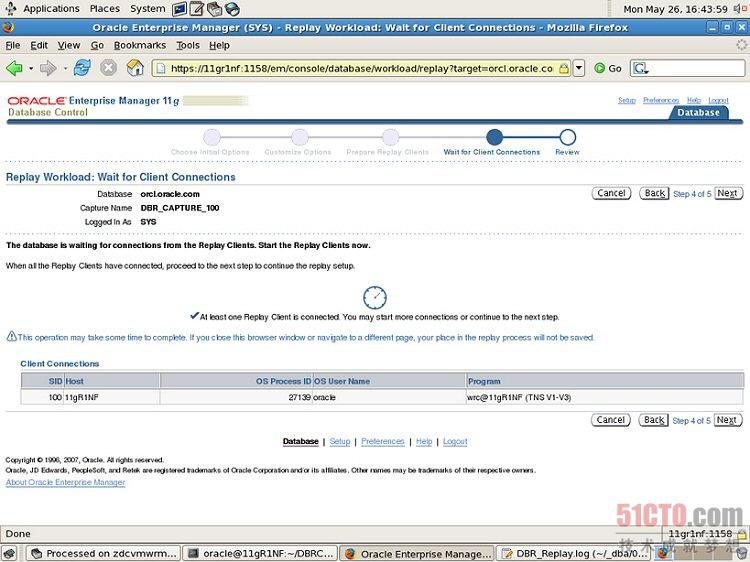Click the Reload page icon
Screen dimensions: 750x562
point(82,68)
